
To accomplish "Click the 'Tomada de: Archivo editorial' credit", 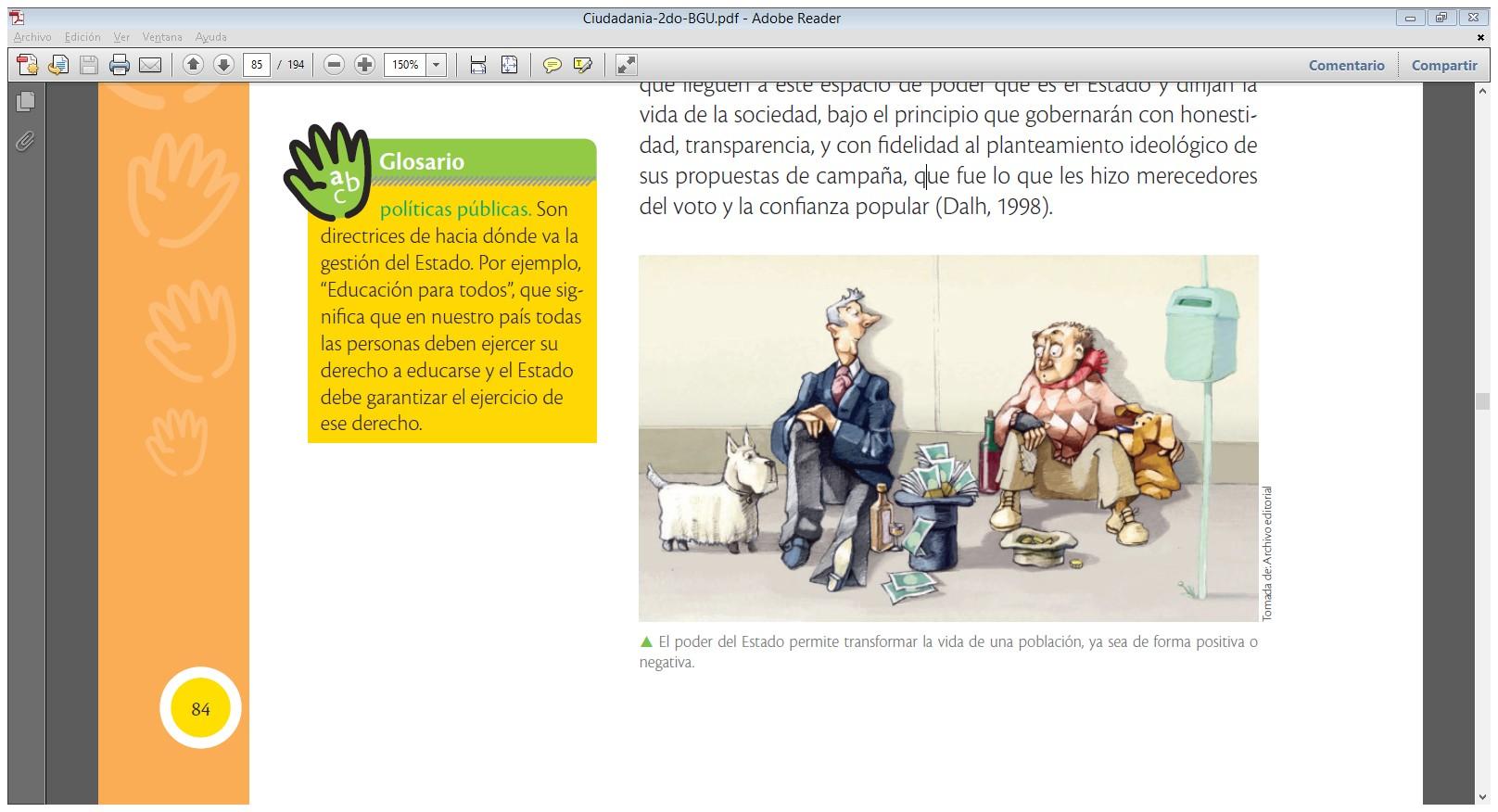I will (1267, 553).
